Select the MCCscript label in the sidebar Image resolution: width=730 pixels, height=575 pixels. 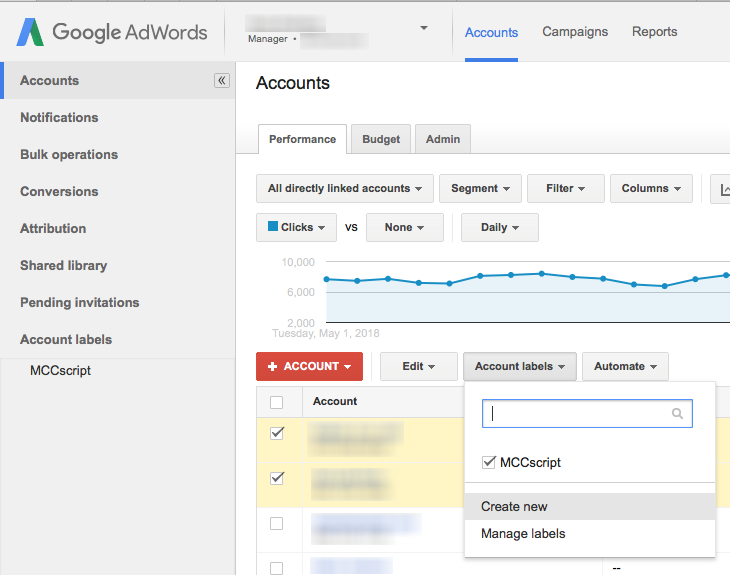(61, 371)
